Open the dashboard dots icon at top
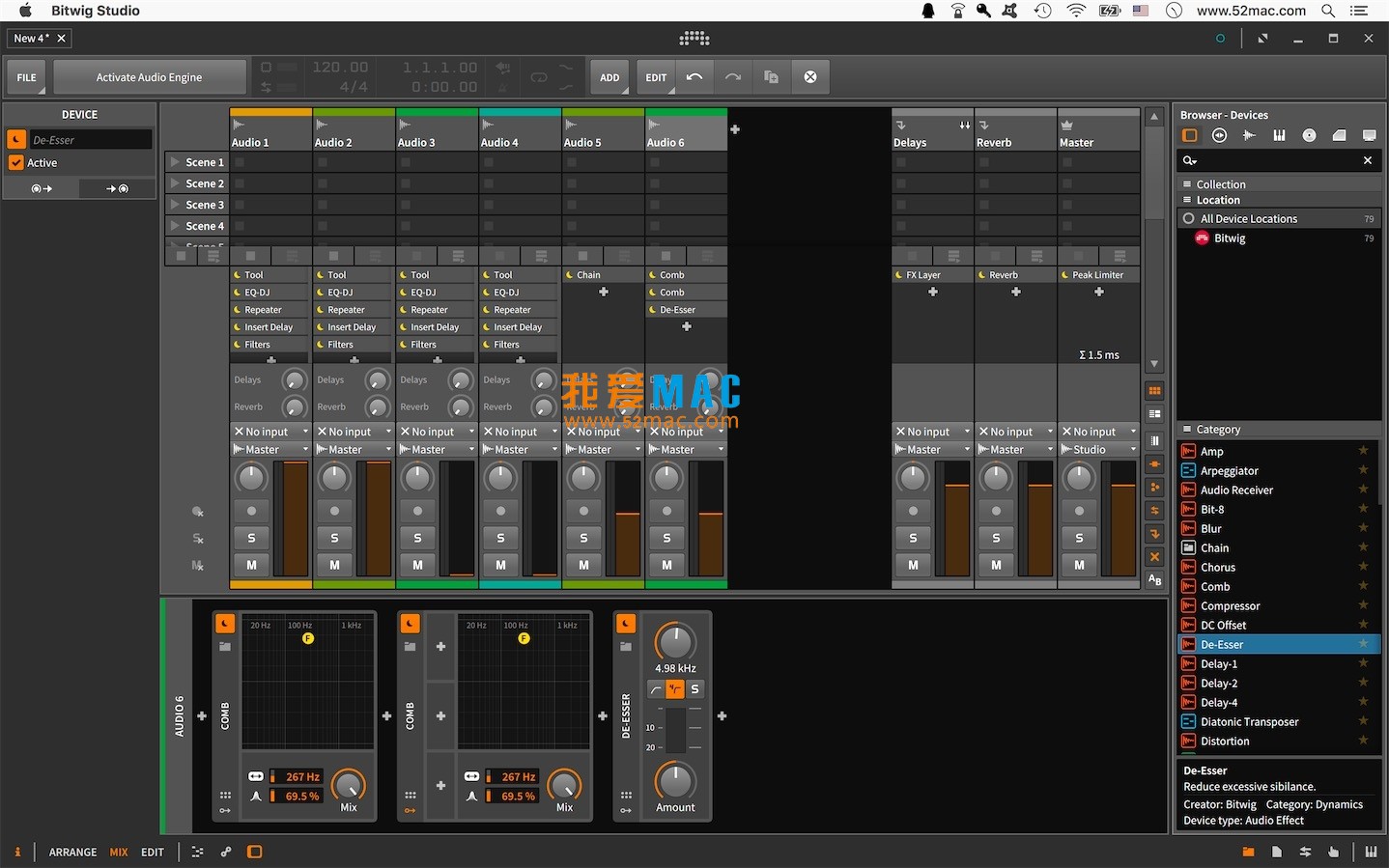The height and width of the screenshot is (868, 1389). (694, 39)
